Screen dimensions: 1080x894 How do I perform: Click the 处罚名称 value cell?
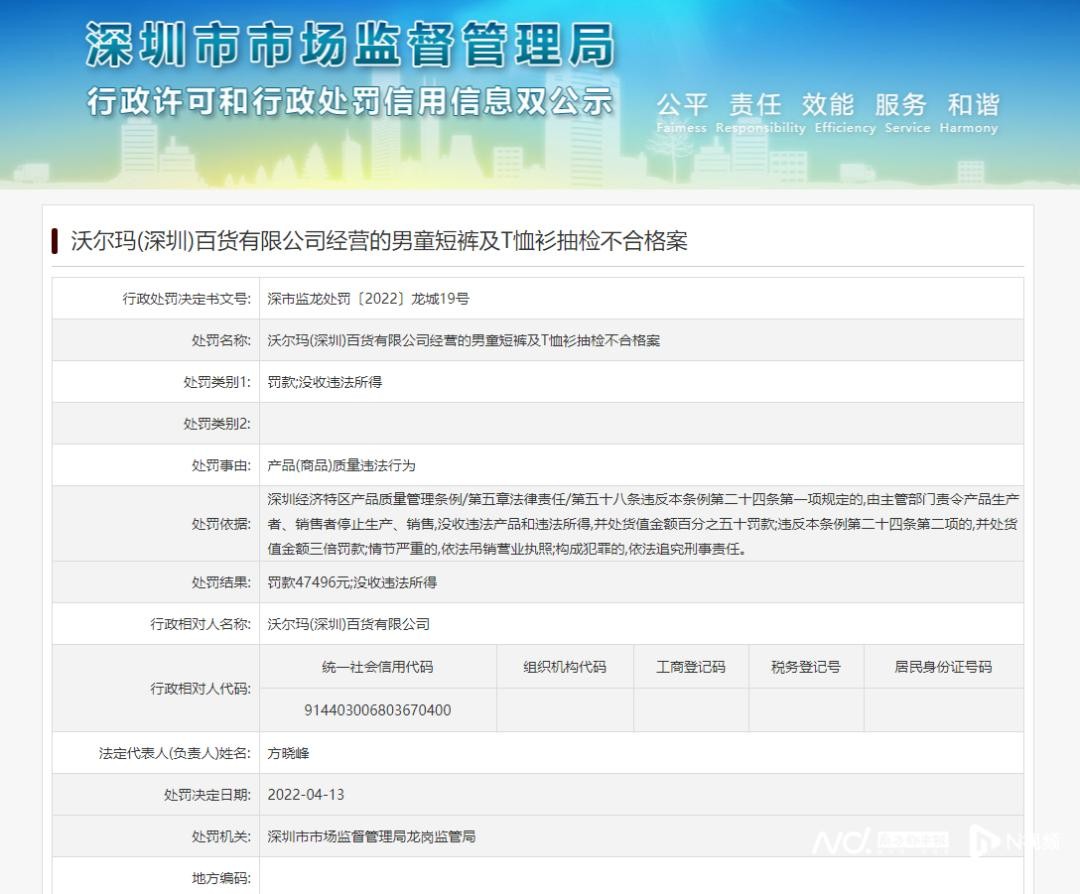click(x=463, y=340)
